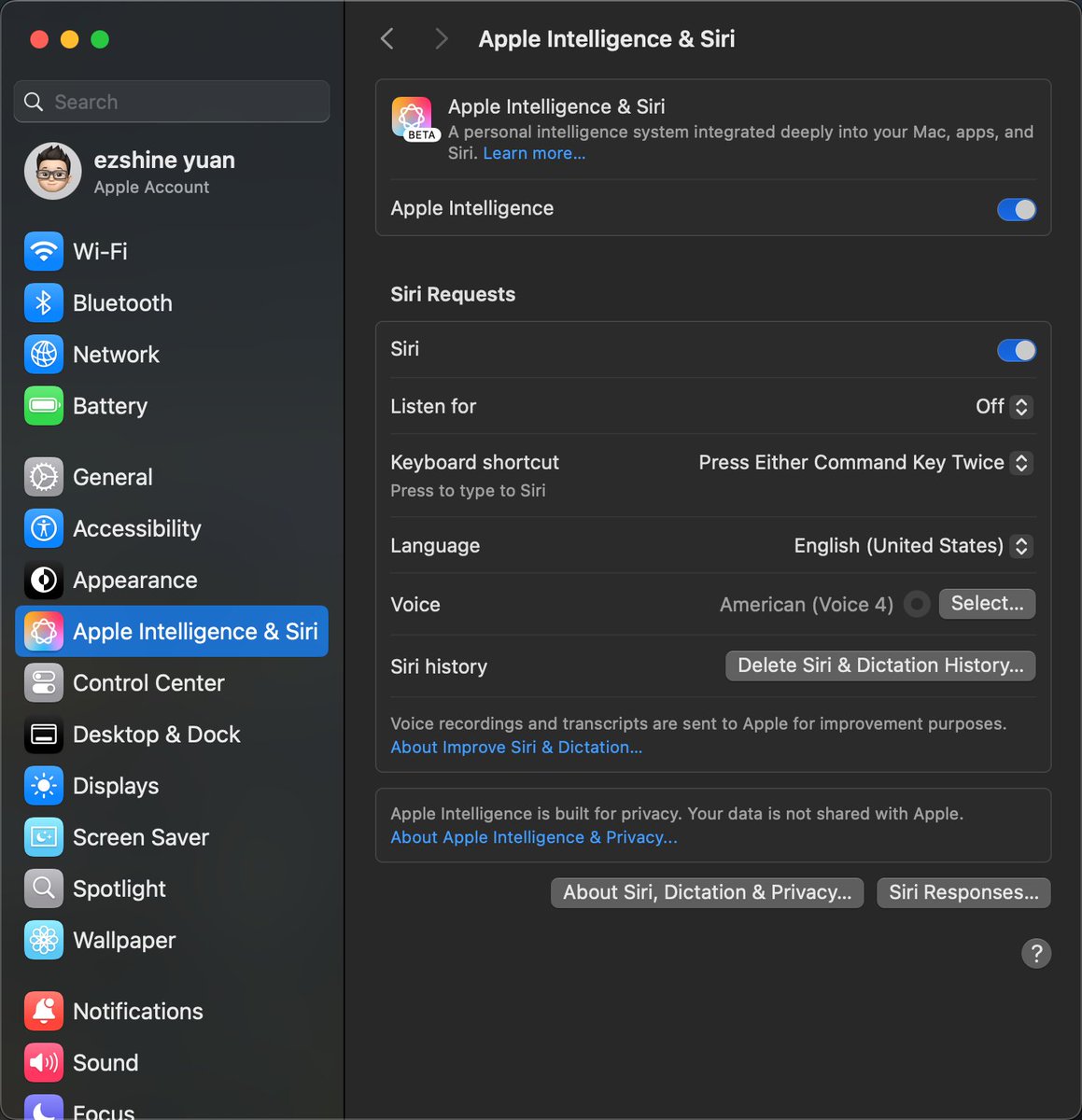
Task: Click the Apple Intelligence & Siri window title
Action: 607,38
